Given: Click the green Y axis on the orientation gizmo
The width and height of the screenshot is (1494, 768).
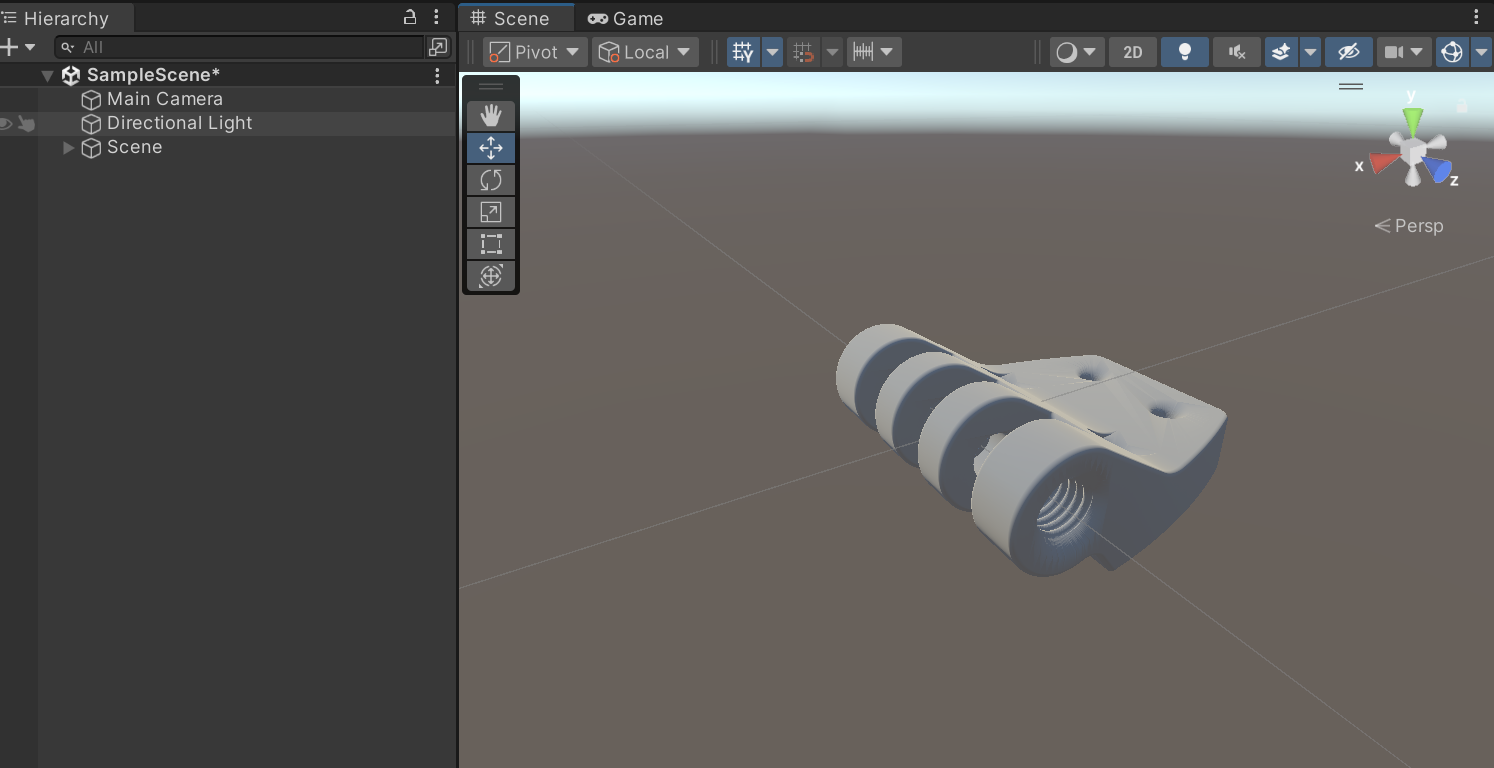Looking at the screenshot, I should [x=1412, y=121].
